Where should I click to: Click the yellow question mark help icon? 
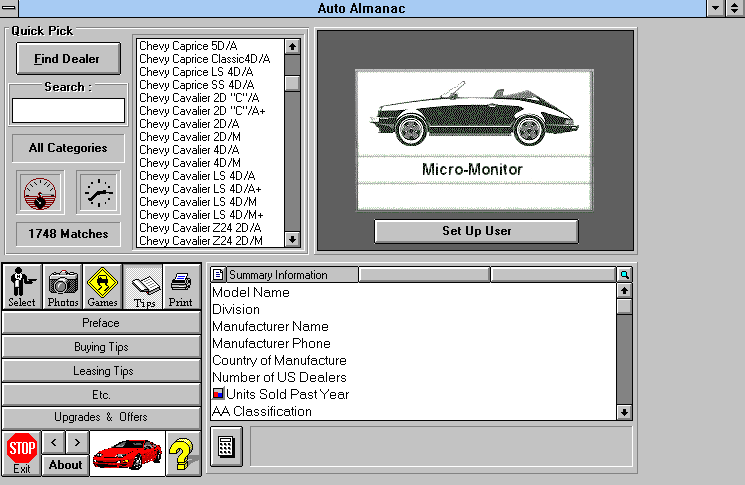pyautogui.click(x=182, y=454)
